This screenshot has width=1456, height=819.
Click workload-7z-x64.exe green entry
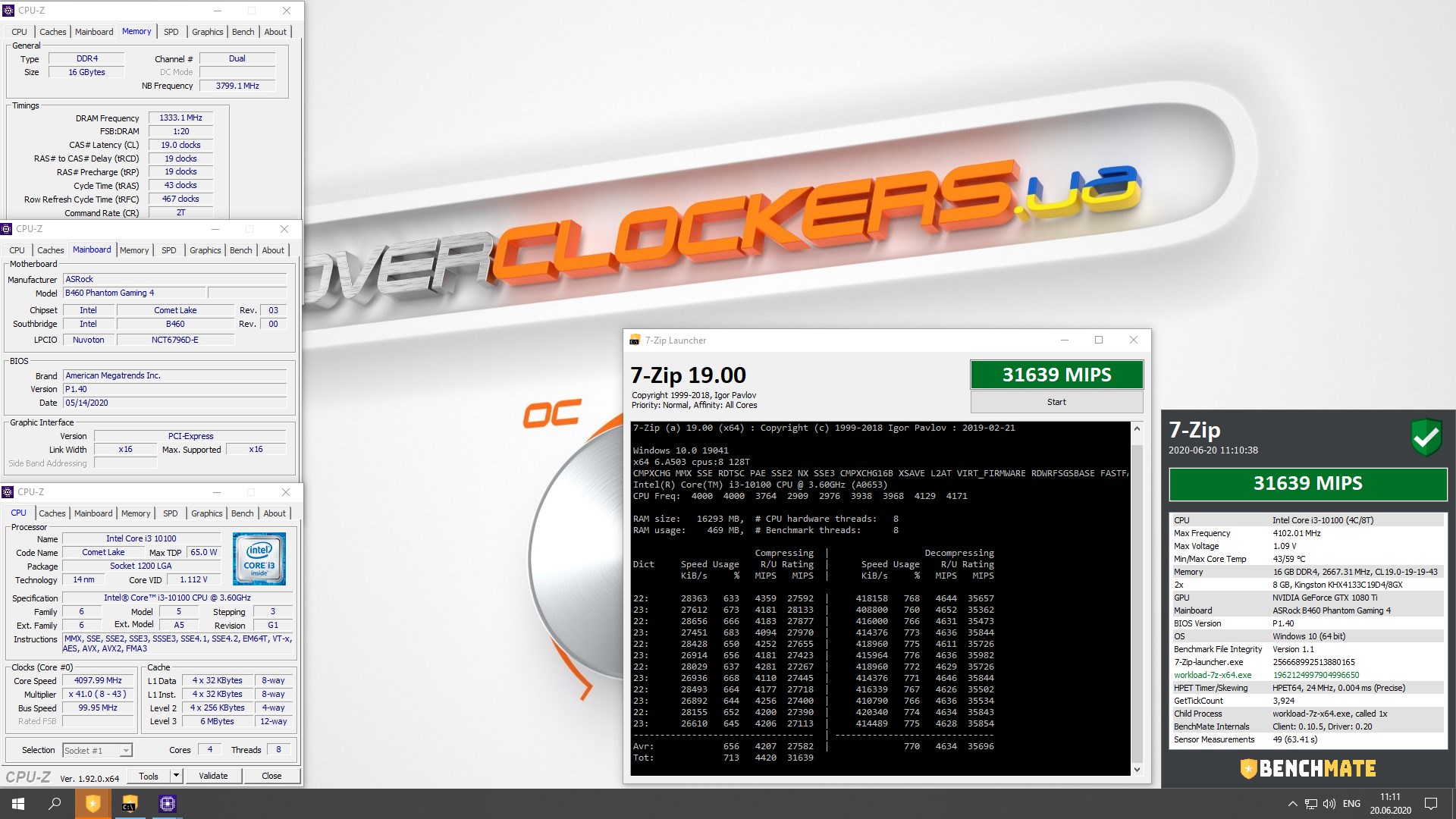(x=1212, y=675)
